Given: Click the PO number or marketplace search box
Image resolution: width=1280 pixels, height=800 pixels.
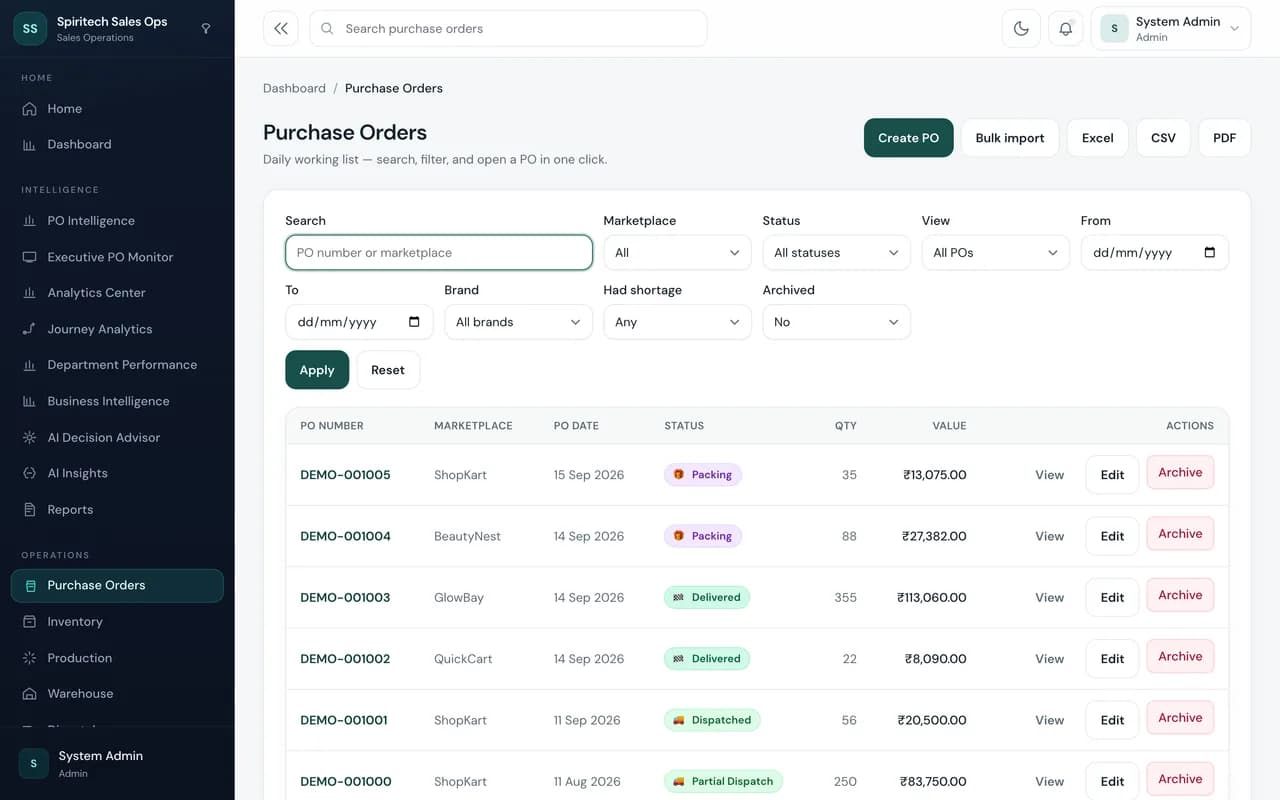Looking at the screenshot, I should coord(439,253).
